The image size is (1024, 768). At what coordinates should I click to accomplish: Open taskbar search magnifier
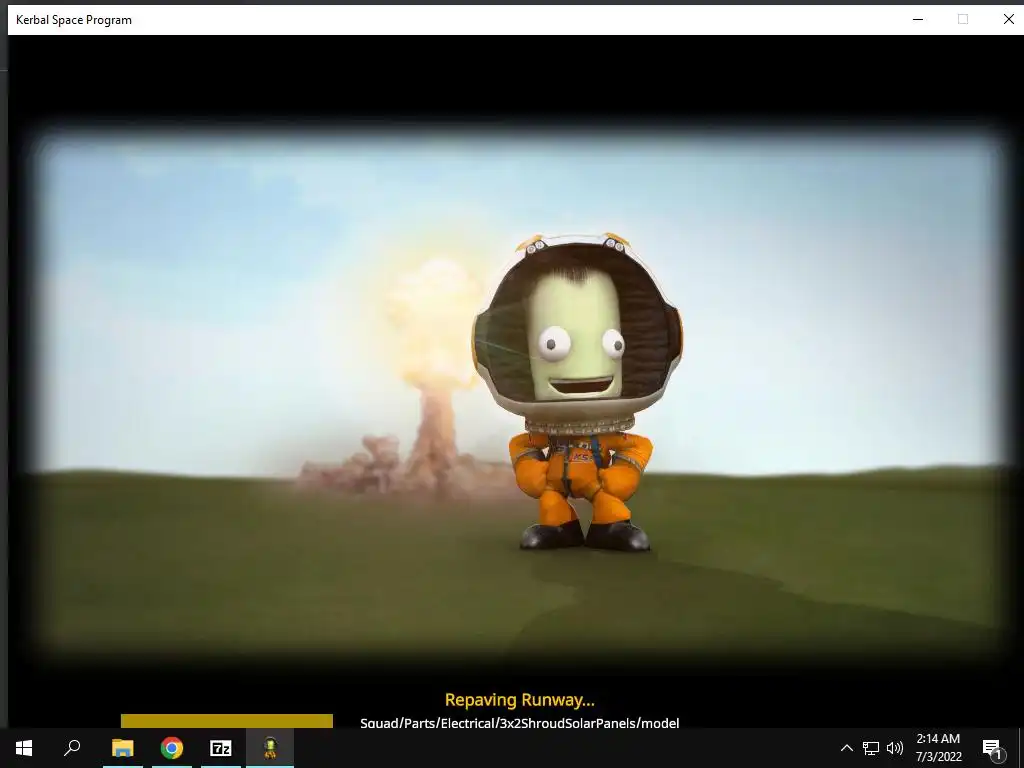click(x=72, y=748)
